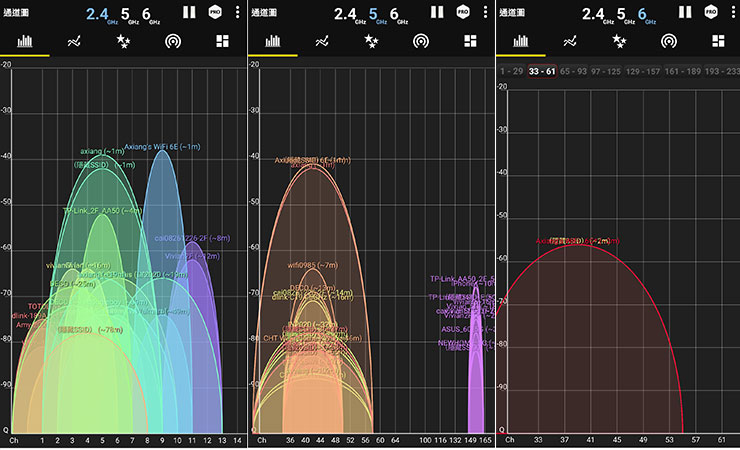Open signal meter tab in right panel
The width and height of the screenshot is (740, 450).
point(669,42)
